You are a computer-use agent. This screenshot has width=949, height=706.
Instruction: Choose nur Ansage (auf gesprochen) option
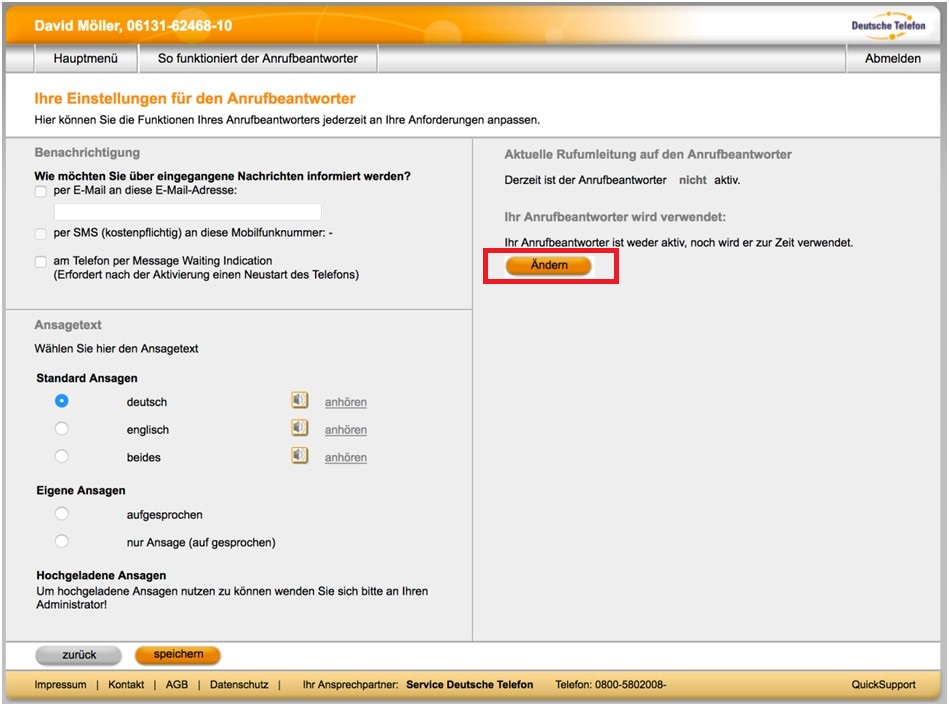(x=62, y=541)
